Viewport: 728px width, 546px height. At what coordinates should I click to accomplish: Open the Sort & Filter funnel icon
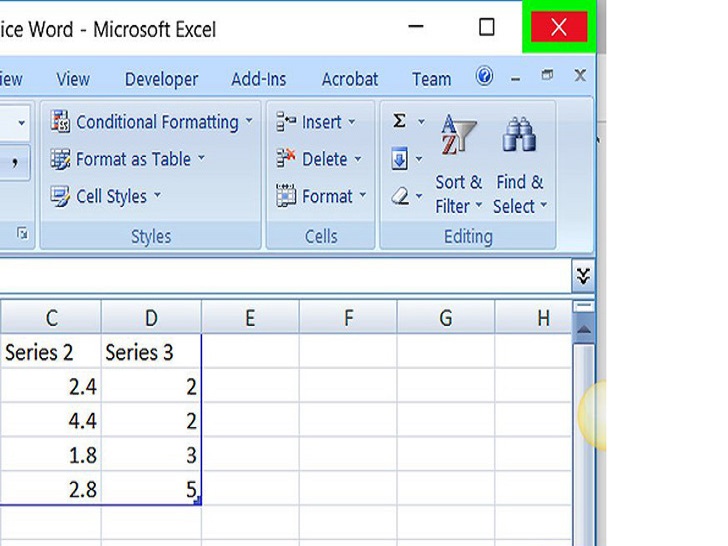click(459, 137)
